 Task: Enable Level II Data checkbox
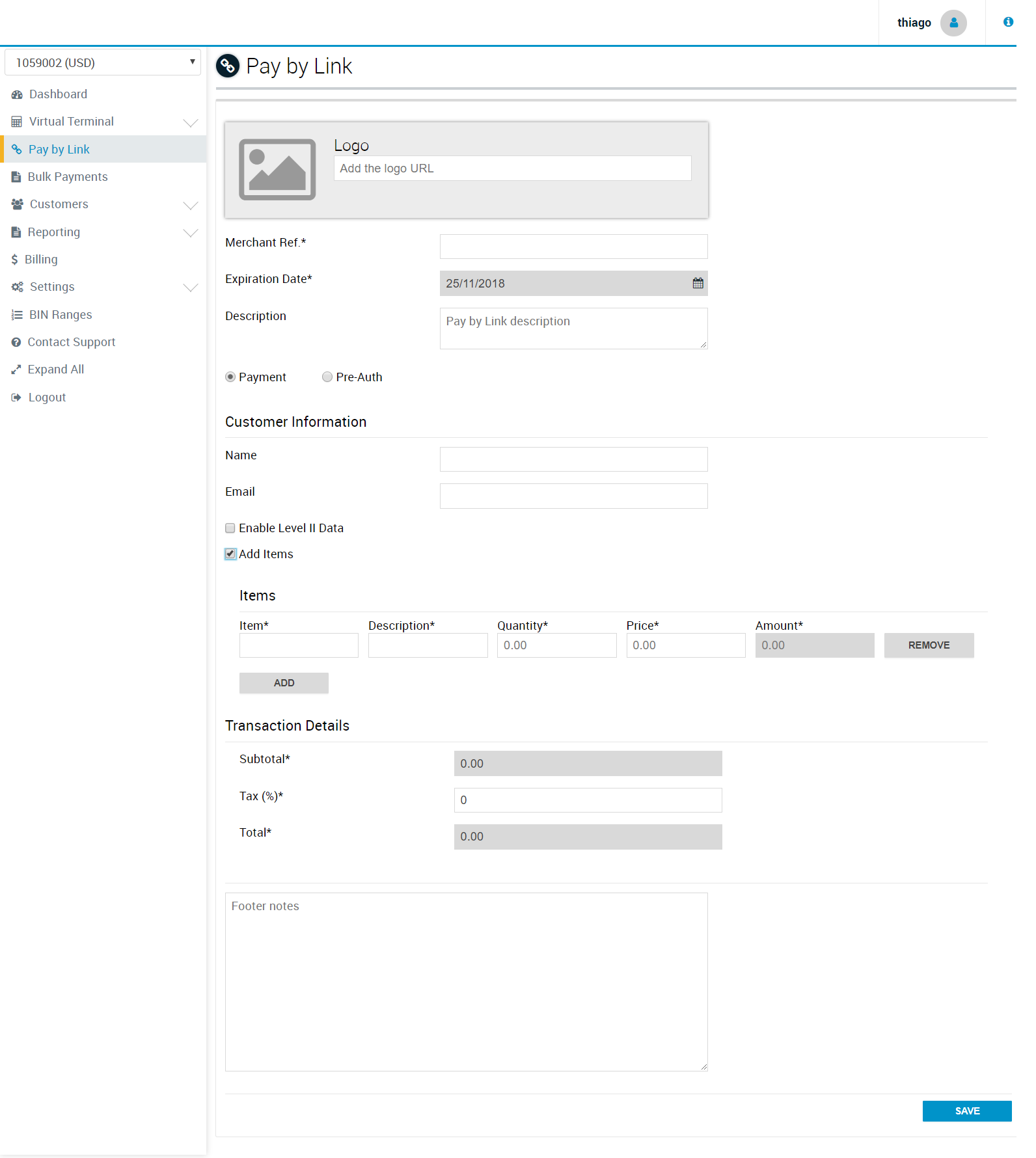(x=230, y=528)
